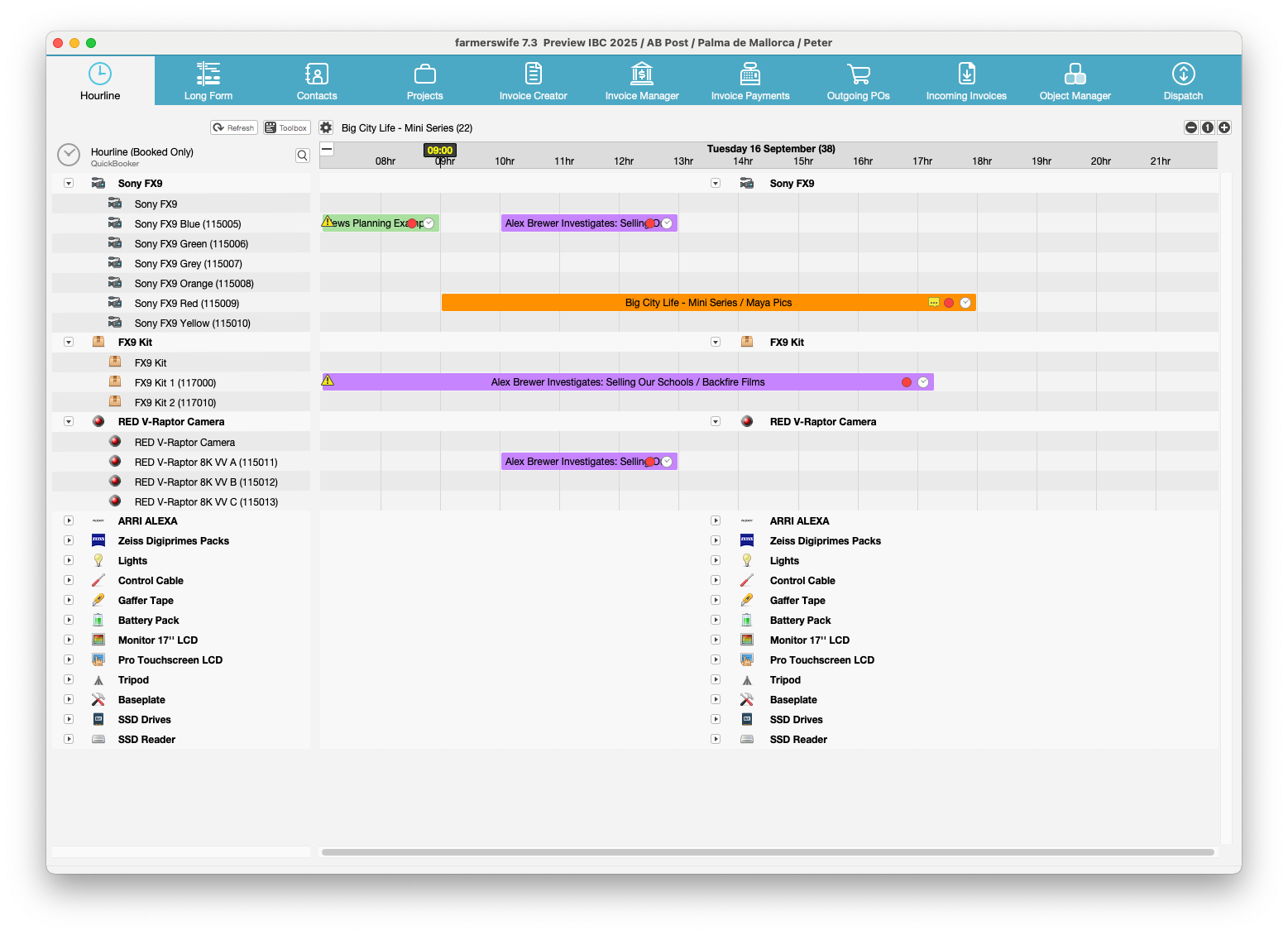
Task: Click the Baseplate tools icon in left tree
Action: pyautogui.click(x=98, y=699)
